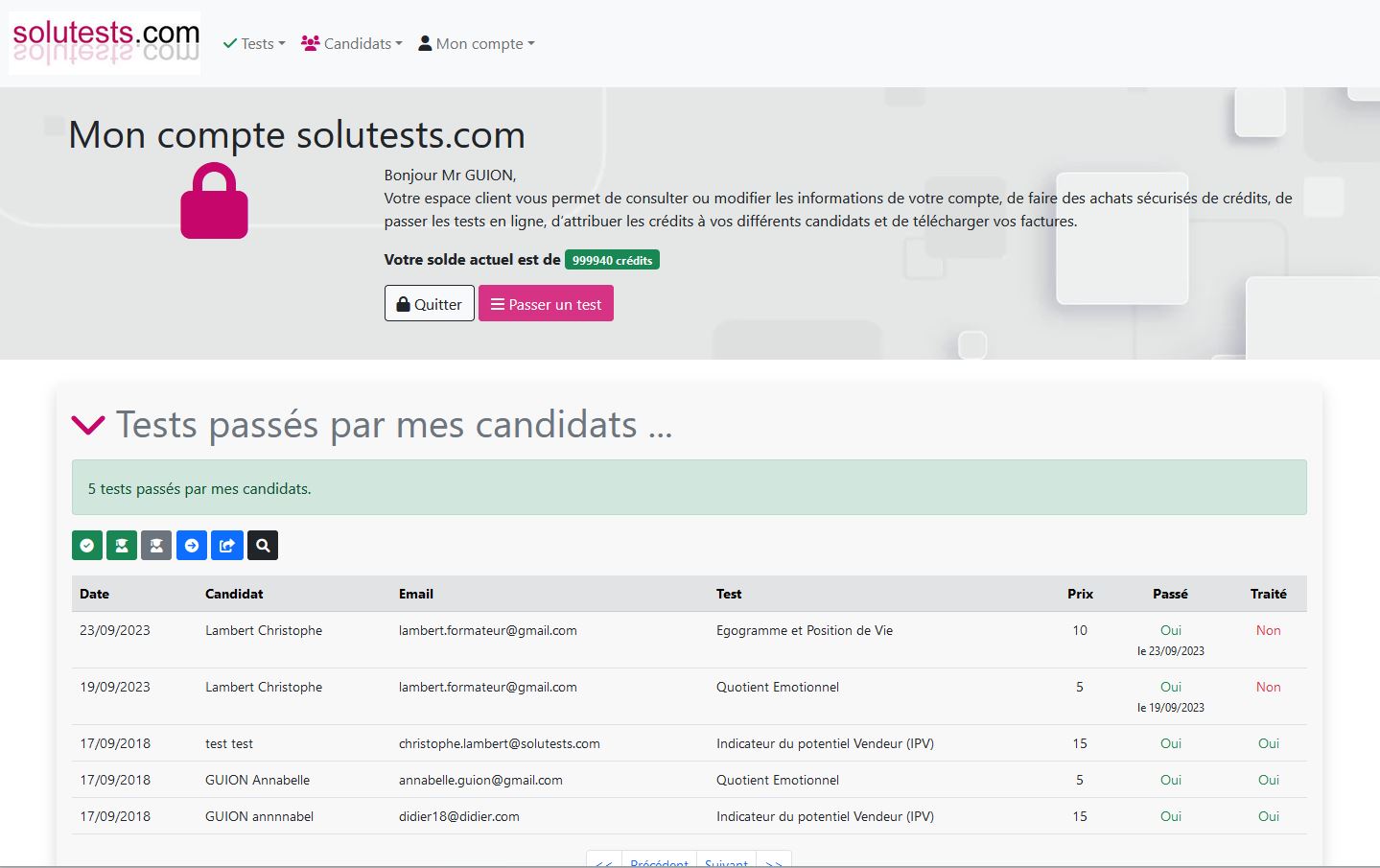Click email christophe.lambert@solutests.com
The height and width of the screenshot is (868, 1380).
click(500, 743)
